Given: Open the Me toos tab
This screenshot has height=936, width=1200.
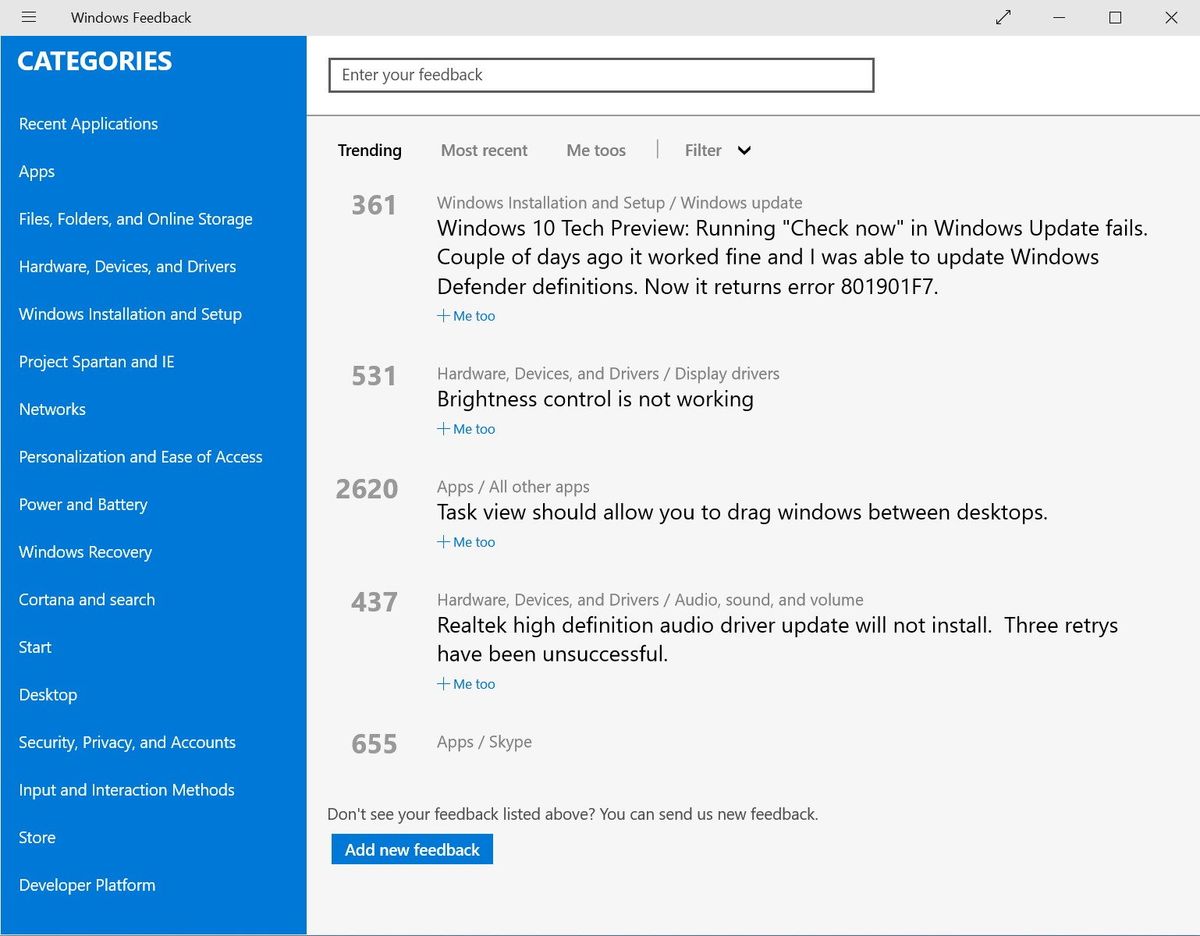Looking at the screenshot, I should click(x=595, y=150).
